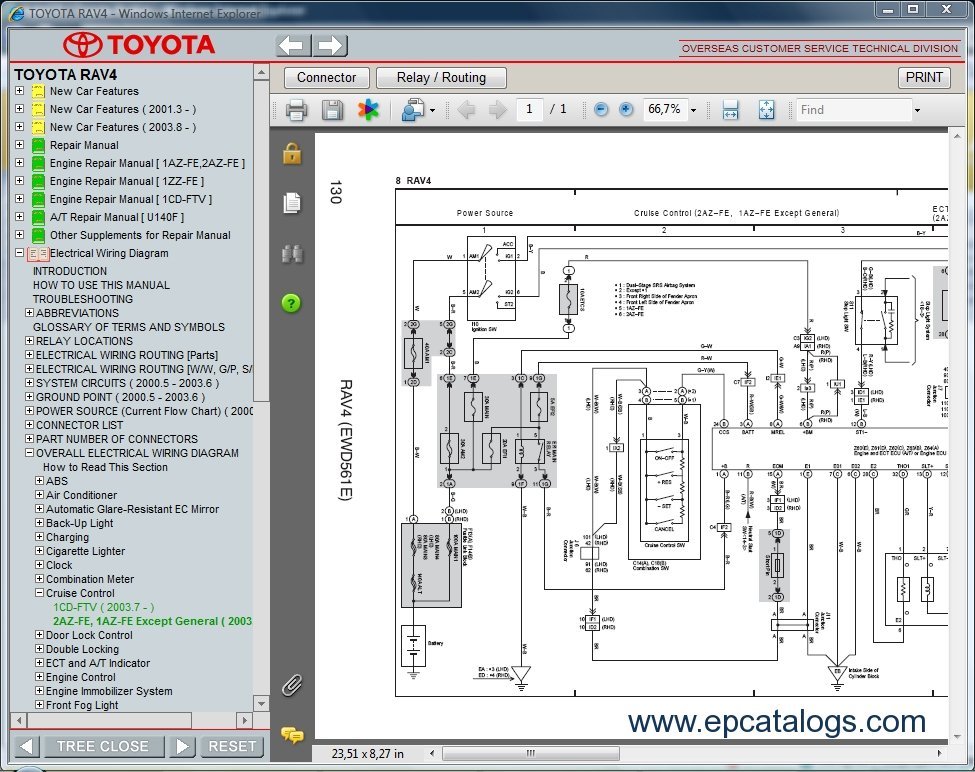
Task: Open the binoculars search panel
Action: [x=292, y=254]
